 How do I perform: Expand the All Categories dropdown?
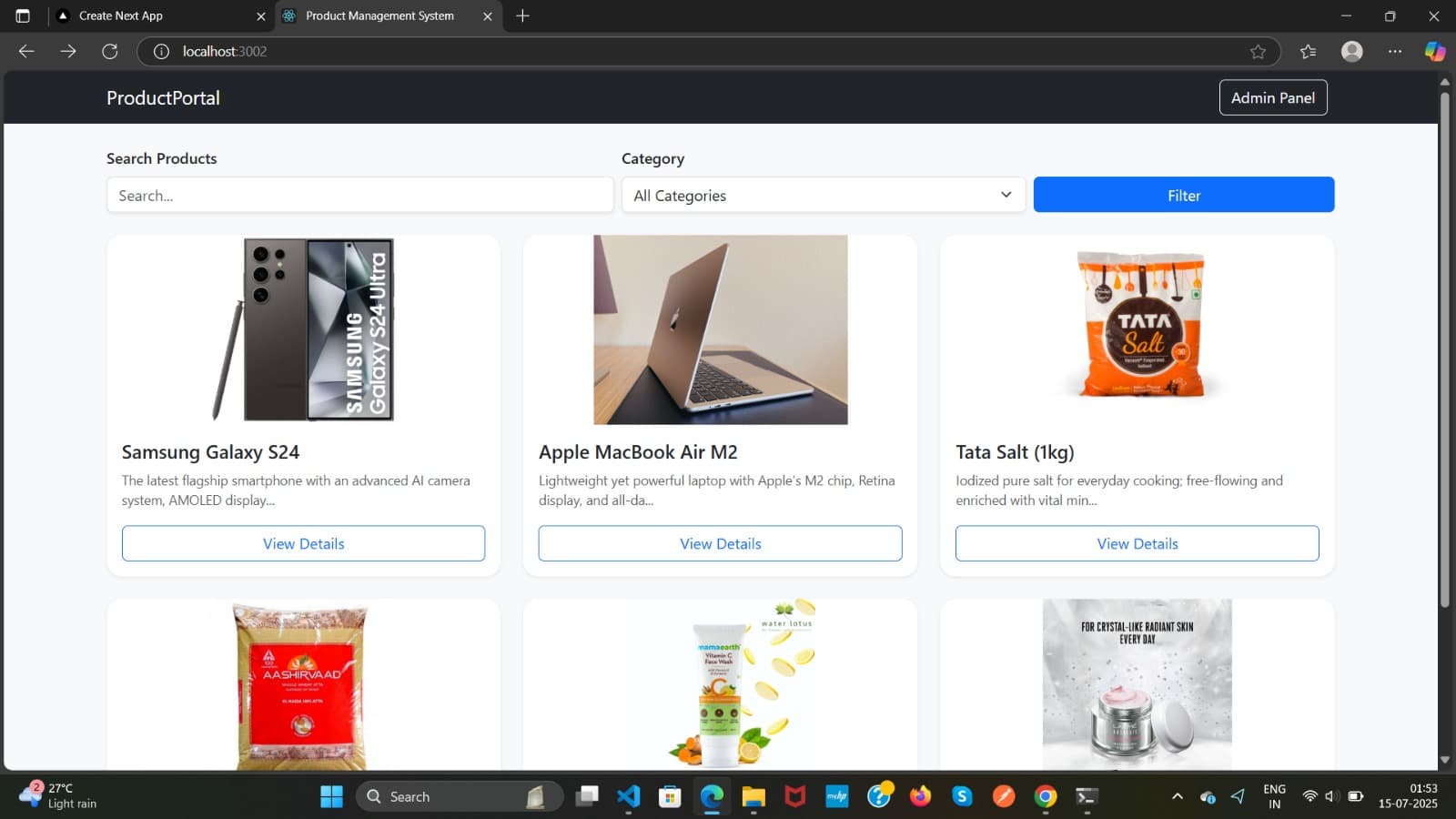[824, 195]
